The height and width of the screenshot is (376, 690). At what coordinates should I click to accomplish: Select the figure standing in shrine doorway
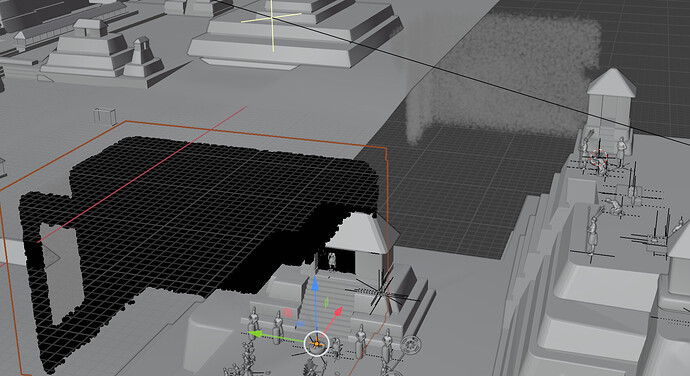[331, 260]
